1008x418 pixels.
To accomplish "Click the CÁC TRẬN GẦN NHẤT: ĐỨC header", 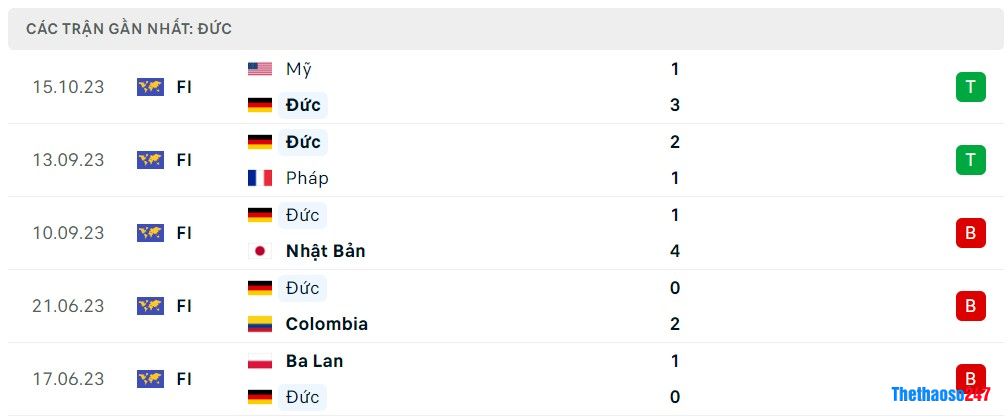I will tap(129, 29).
